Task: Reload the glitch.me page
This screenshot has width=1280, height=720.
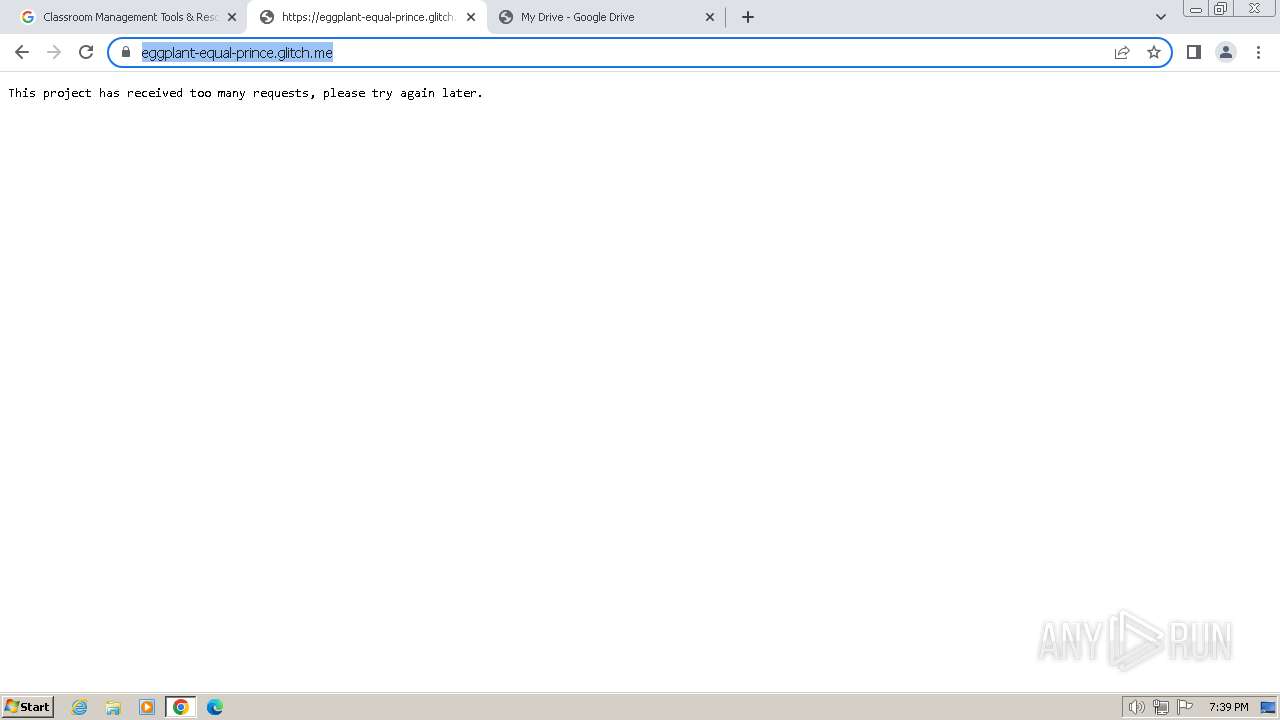Action: pyautogui.click(x=86, y=52)
